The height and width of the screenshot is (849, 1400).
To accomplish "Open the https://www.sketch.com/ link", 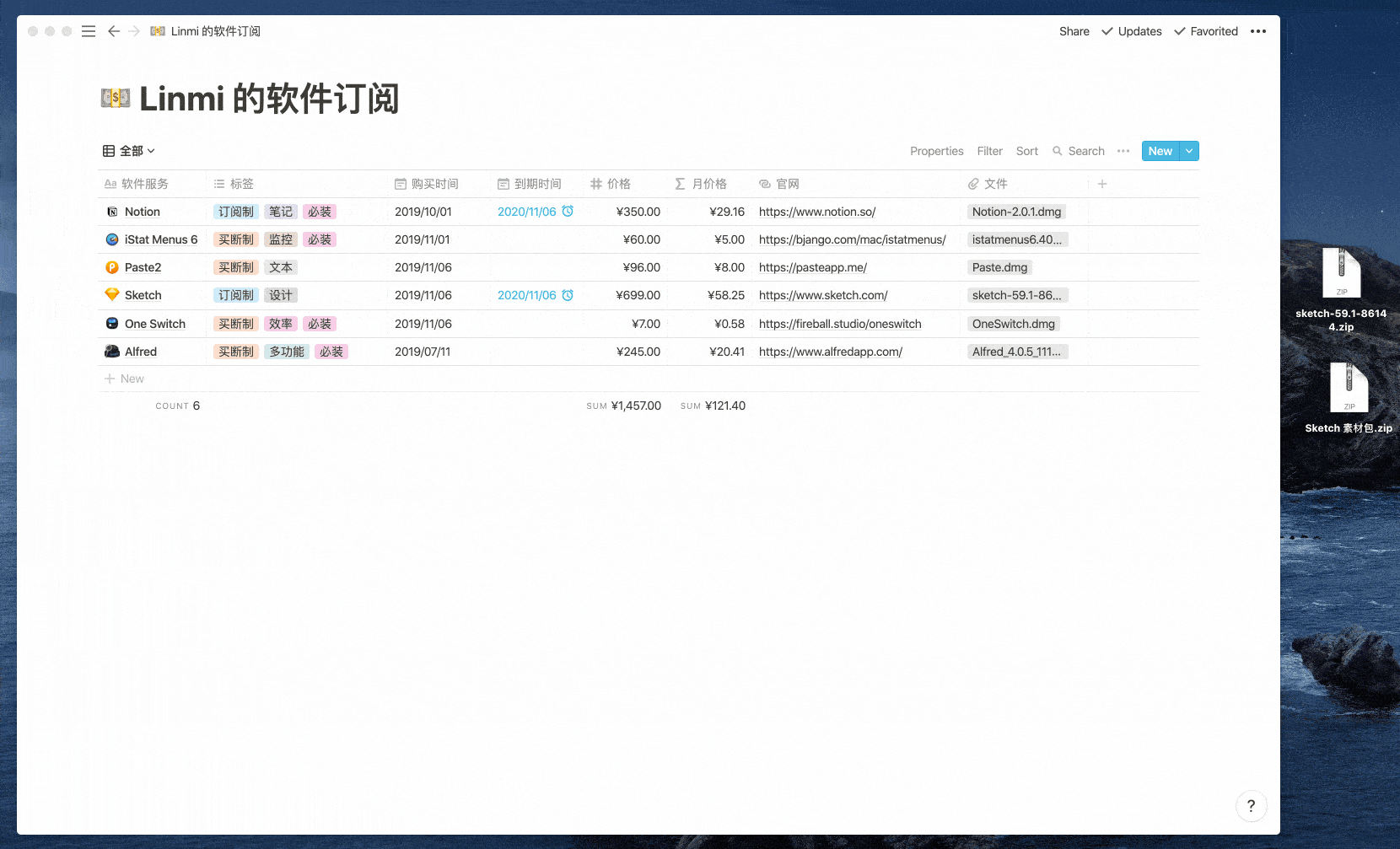I will coord(823,295).
